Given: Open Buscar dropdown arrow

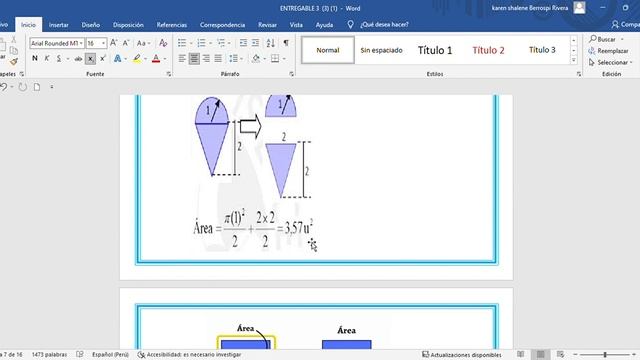Looking at the screenshot, I should click(x=622, y=39).
